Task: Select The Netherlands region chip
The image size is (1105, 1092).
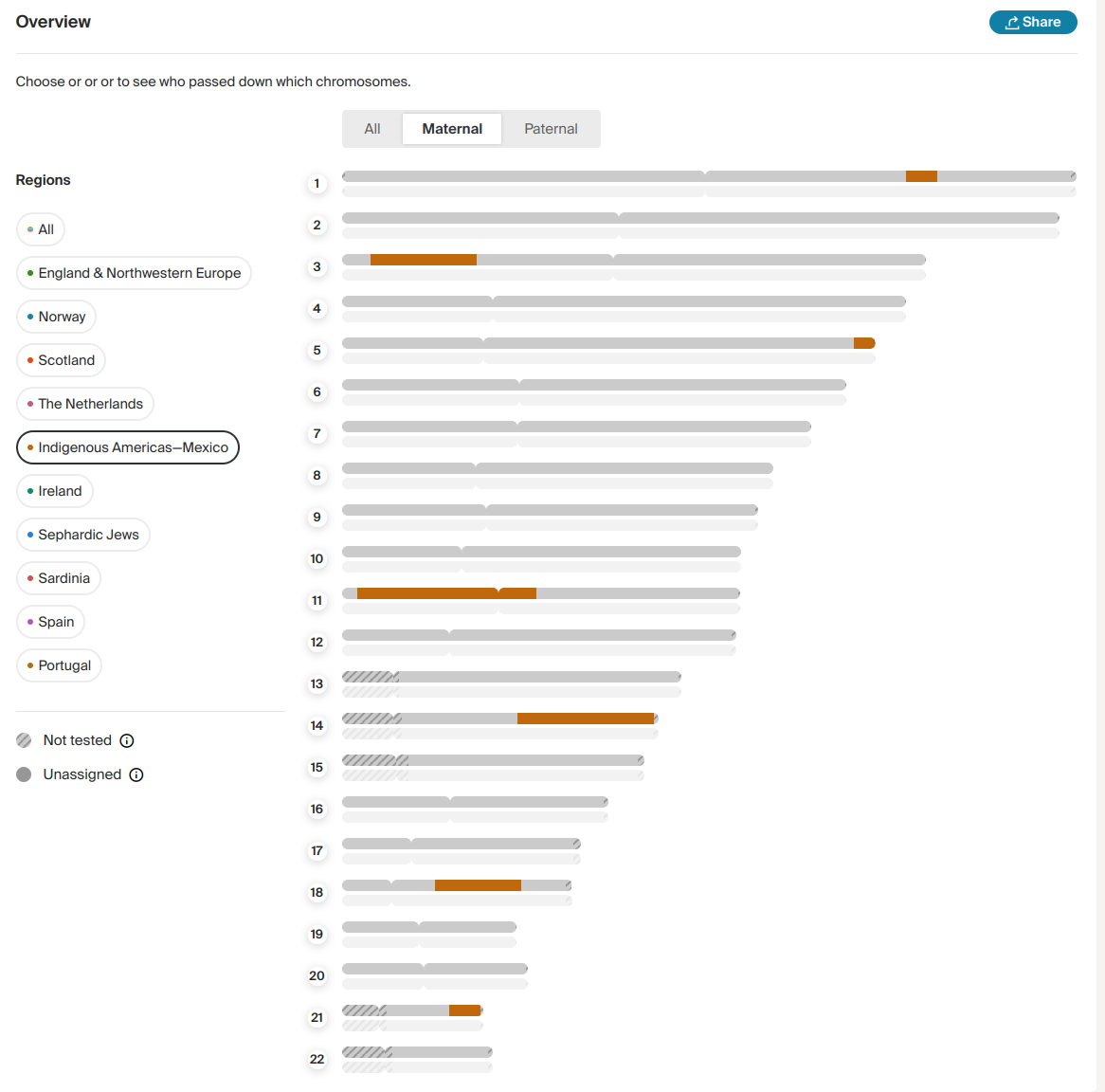Action: 84,404
